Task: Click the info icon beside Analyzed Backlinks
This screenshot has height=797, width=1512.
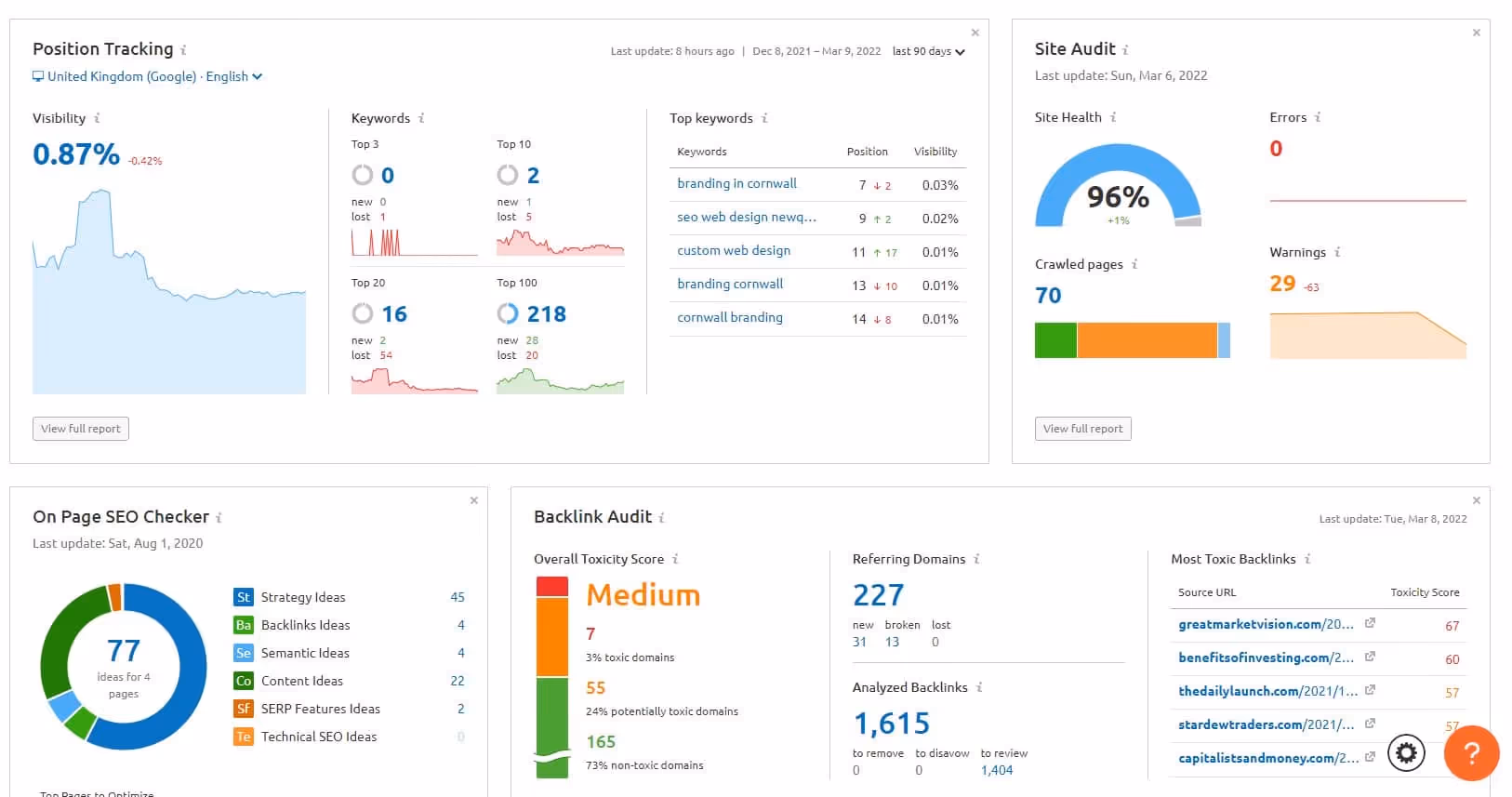Action: 979,687
